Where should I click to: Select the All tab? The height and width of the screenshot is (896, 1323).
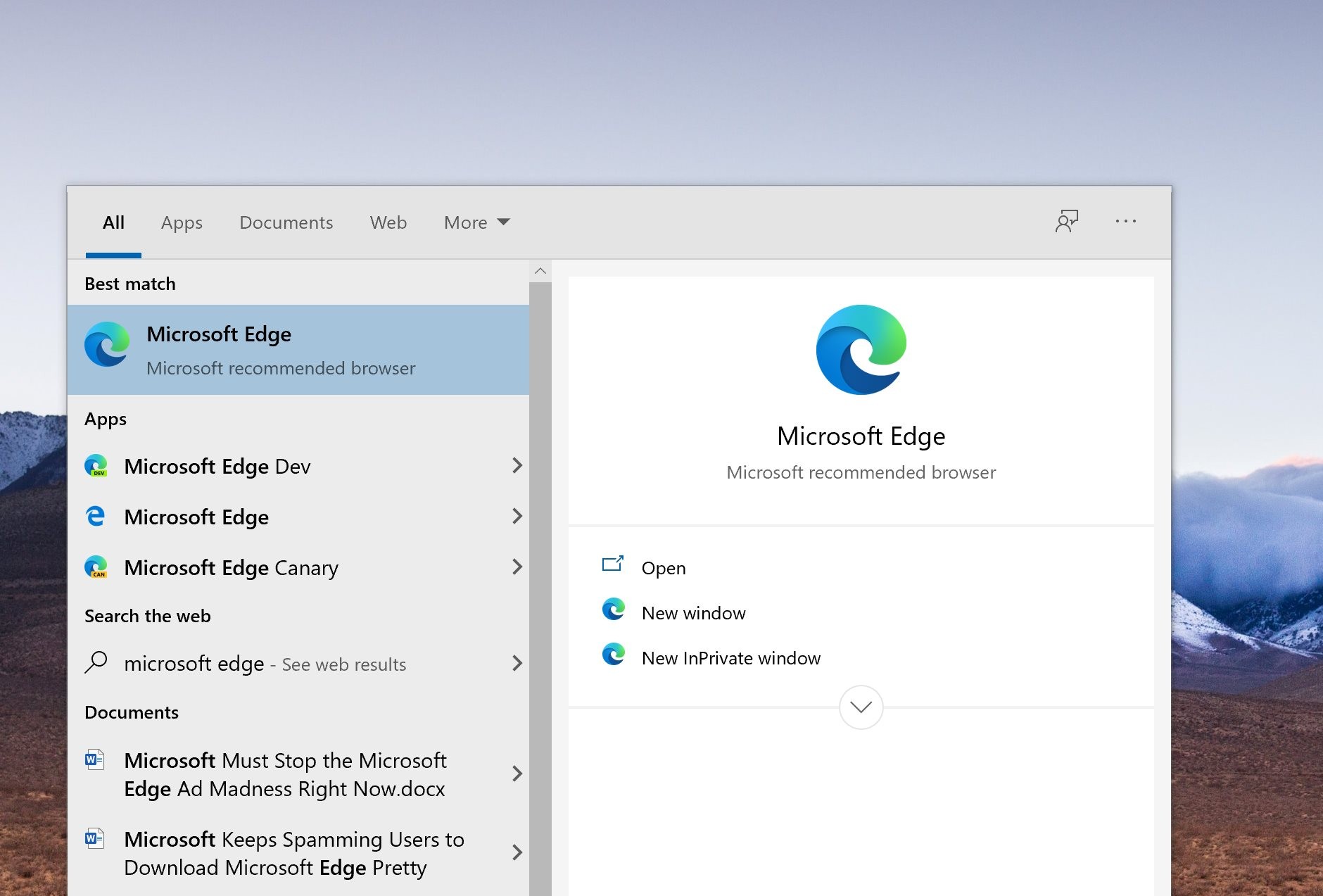[x=113, y=222]
